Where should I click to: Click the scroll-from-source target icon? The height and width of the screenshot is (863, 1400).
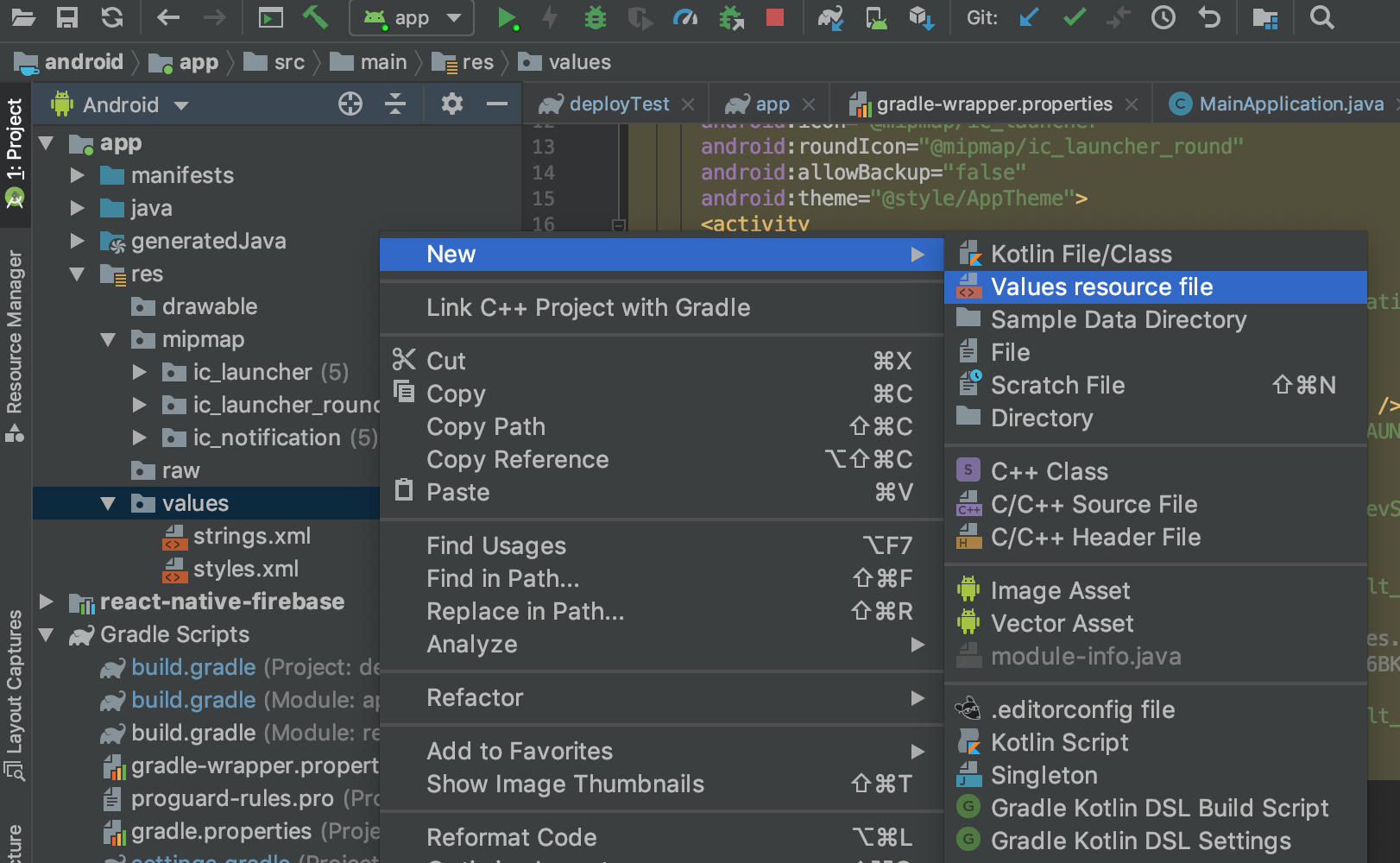pos(350,104)
